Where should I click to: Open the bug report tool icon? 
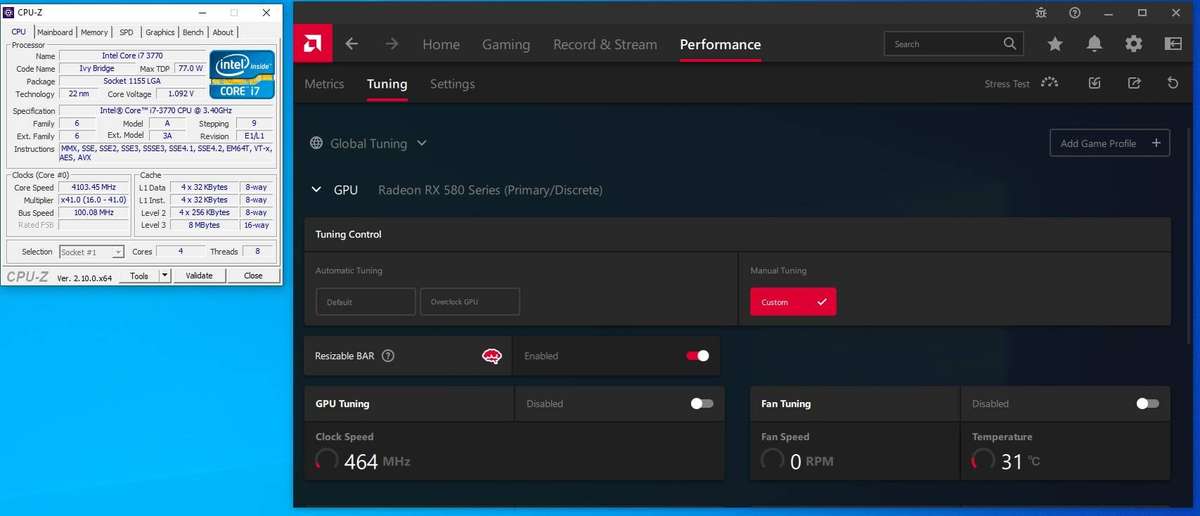click(x=1041, y=13)
